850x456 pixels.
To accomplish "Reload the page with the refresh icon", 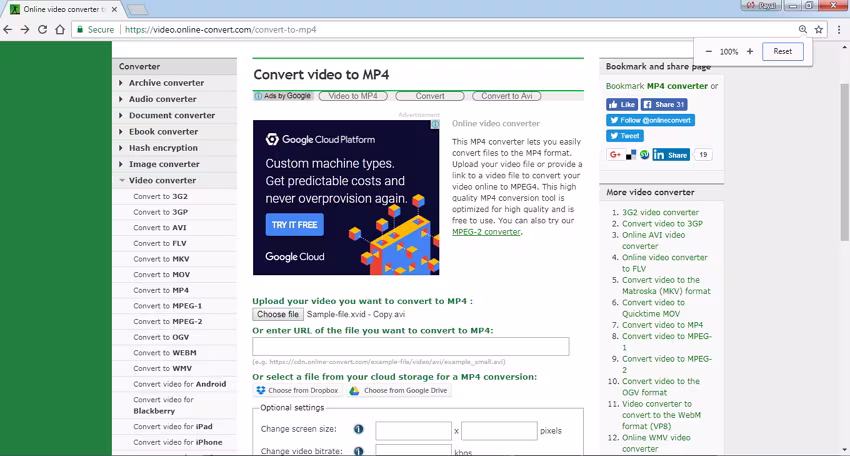I will (x=42, y=30).
